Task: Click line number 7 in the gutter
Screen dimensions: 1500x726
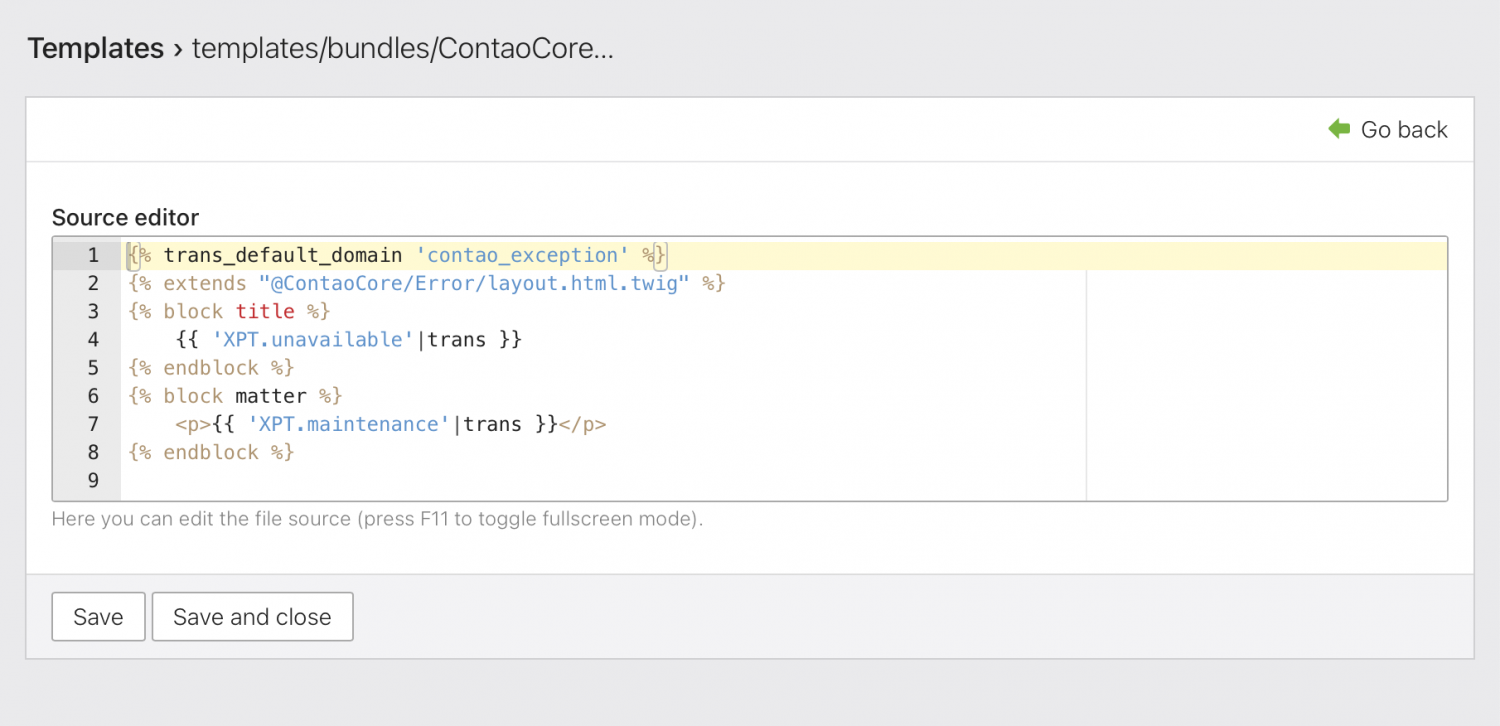Action: (93, 424)
